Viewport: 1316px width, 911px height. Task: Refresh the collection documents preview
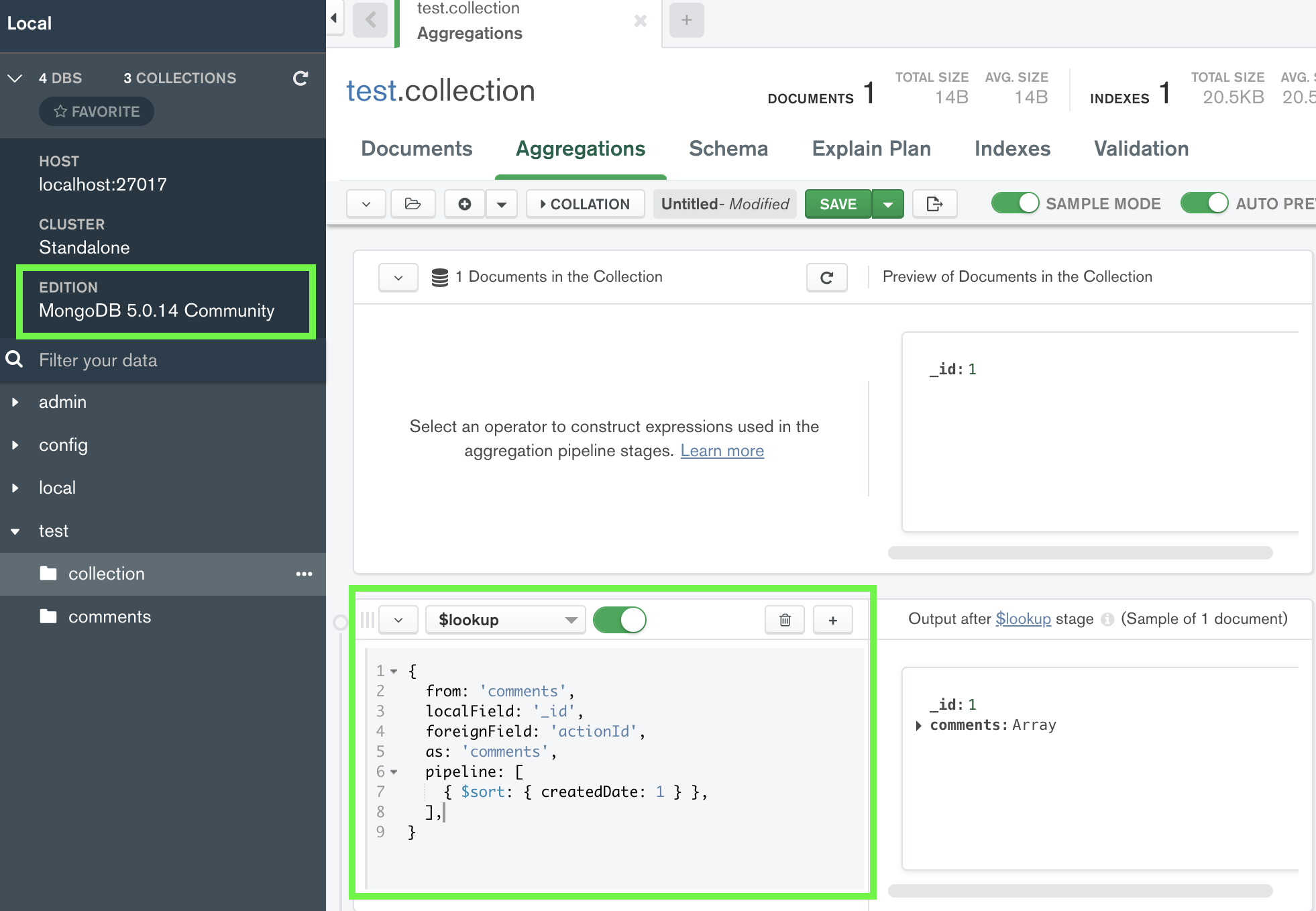[826, 277]
